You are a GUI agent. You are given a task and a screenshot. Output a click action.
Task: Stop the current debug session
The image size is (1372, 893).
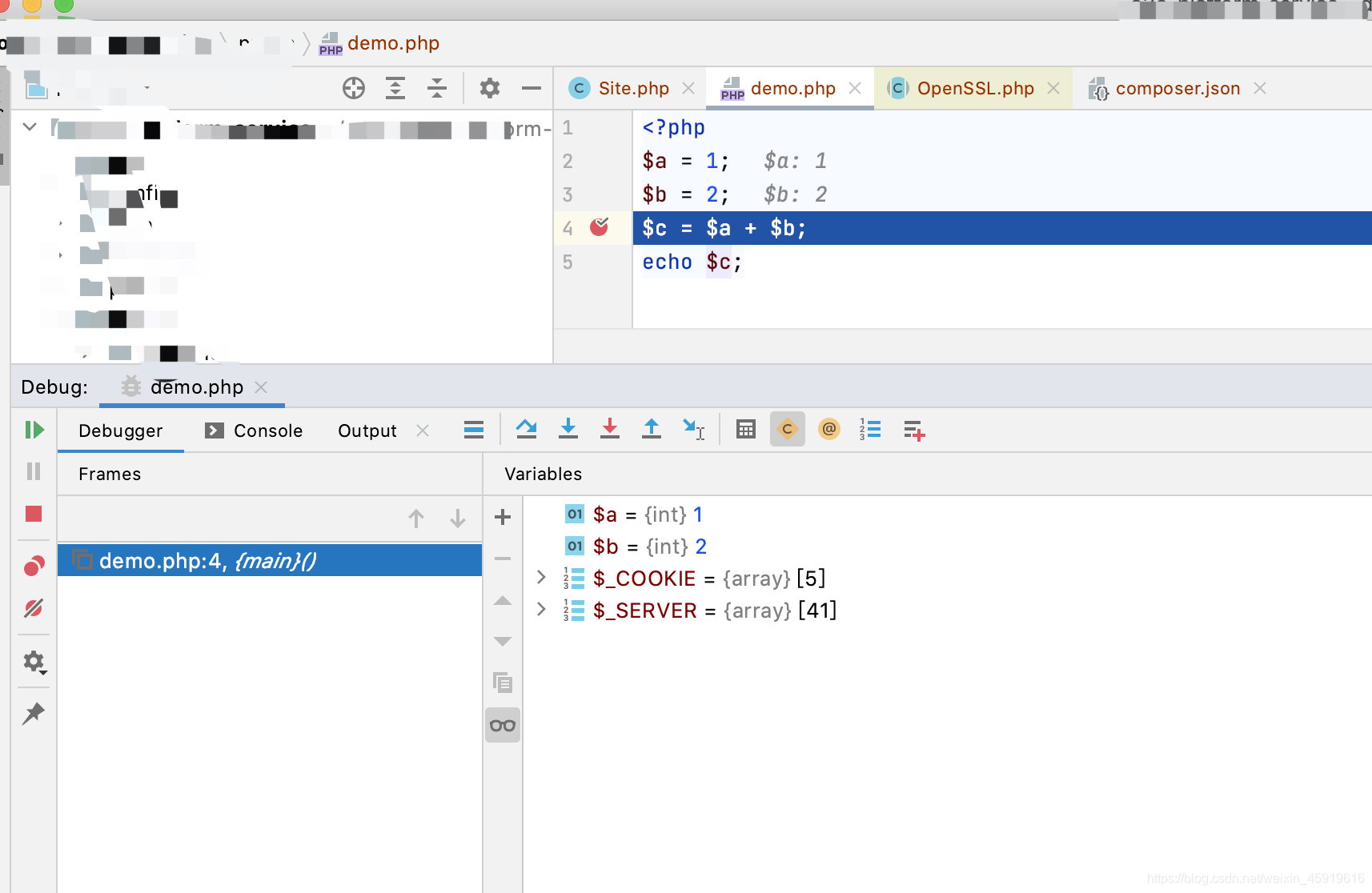[34, 514]
